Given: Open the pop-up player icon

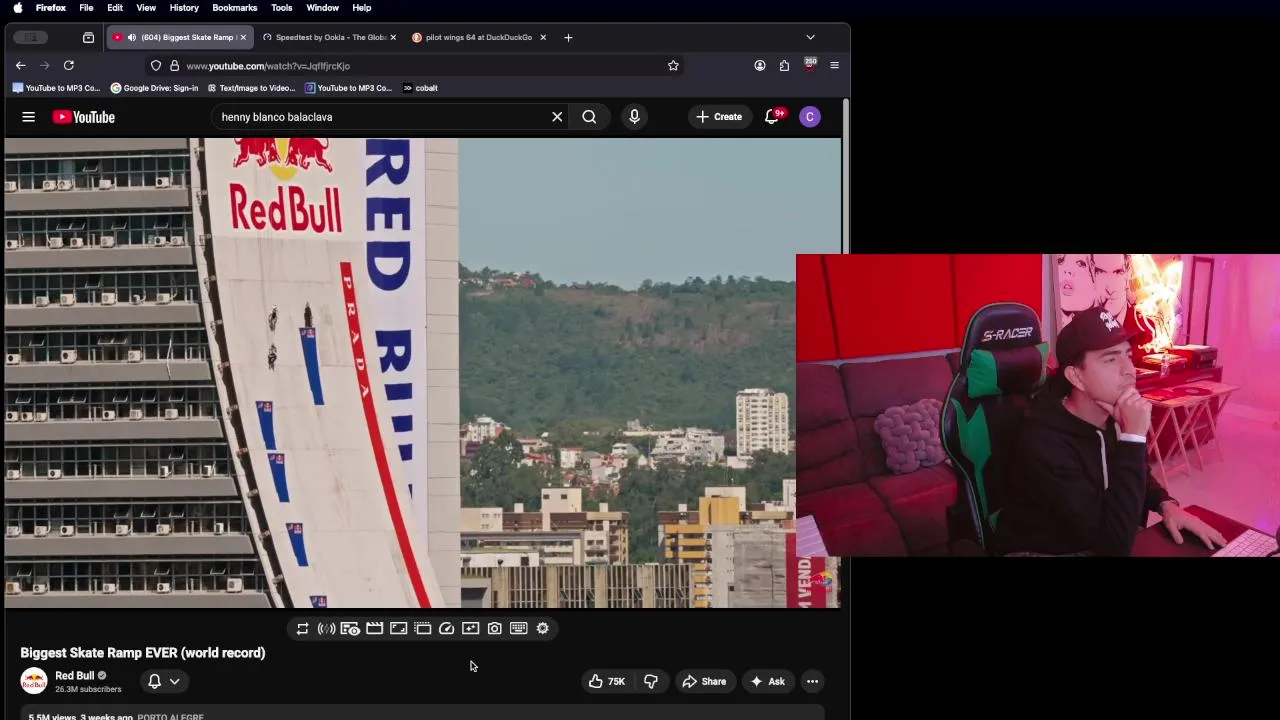Looking at the screenshot, I should tap(422, 628).
